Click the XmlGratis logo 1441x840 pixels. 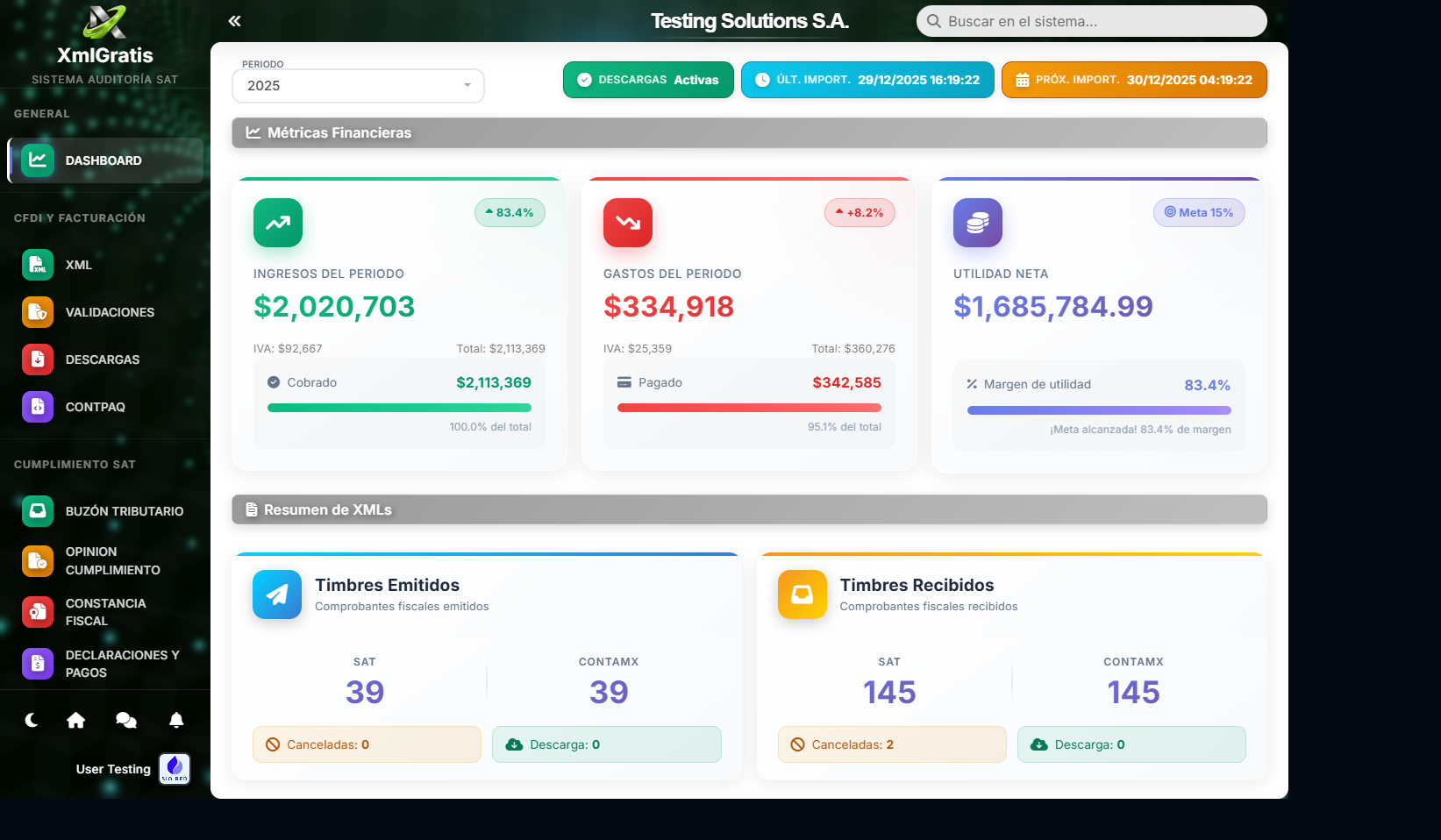coord(104,26)
